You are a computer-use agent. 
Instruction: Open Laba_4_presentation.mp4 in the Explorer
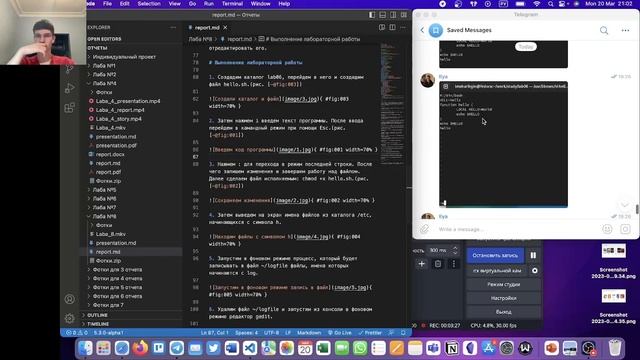(x=128, y=101)
